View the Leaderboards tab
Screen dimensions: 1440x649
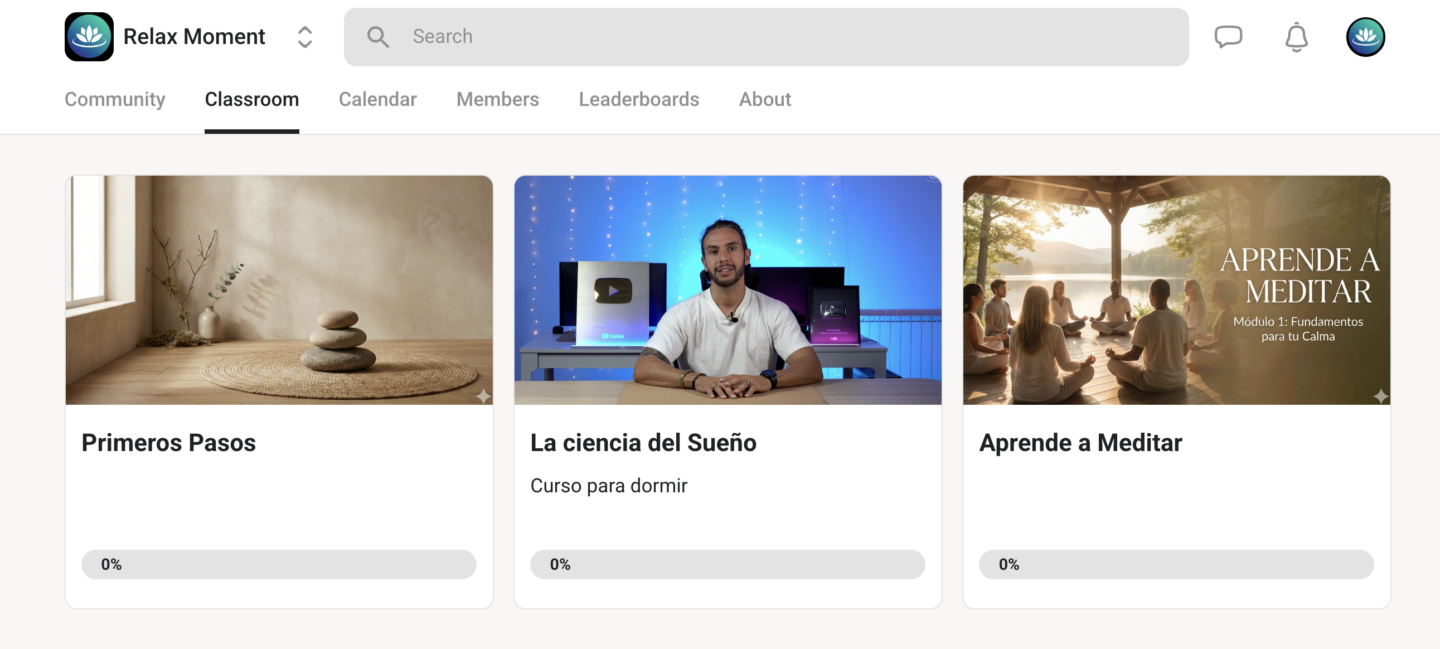pos(639,99)
